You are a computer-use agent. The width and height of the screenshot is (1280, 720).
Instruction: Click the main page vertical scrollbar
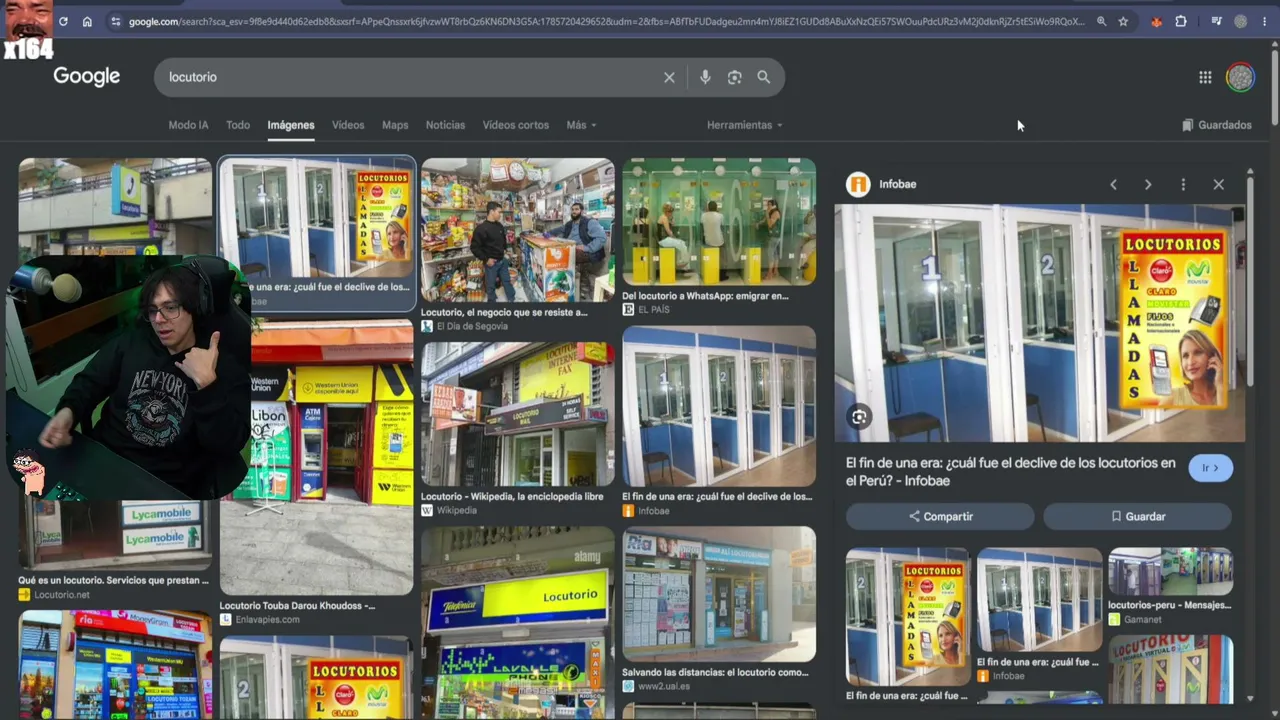pos(1274,85)
